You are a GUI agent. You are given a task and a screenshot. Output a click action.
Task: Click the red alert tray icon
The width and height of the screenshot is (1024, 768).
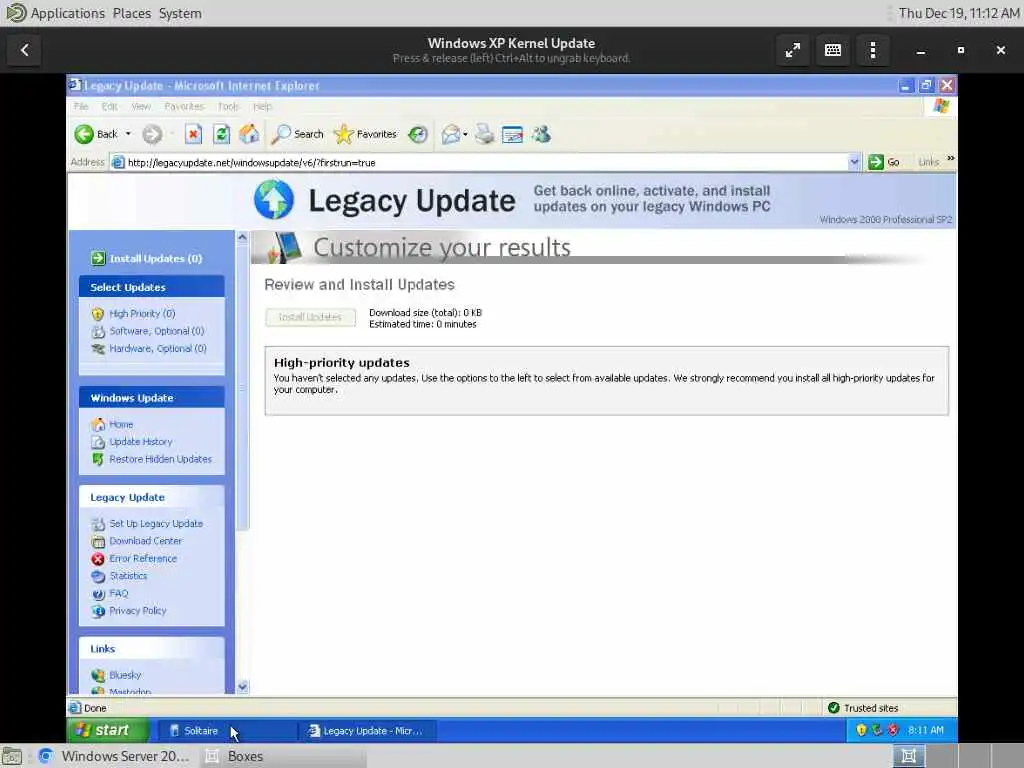(x=893, y=730)
